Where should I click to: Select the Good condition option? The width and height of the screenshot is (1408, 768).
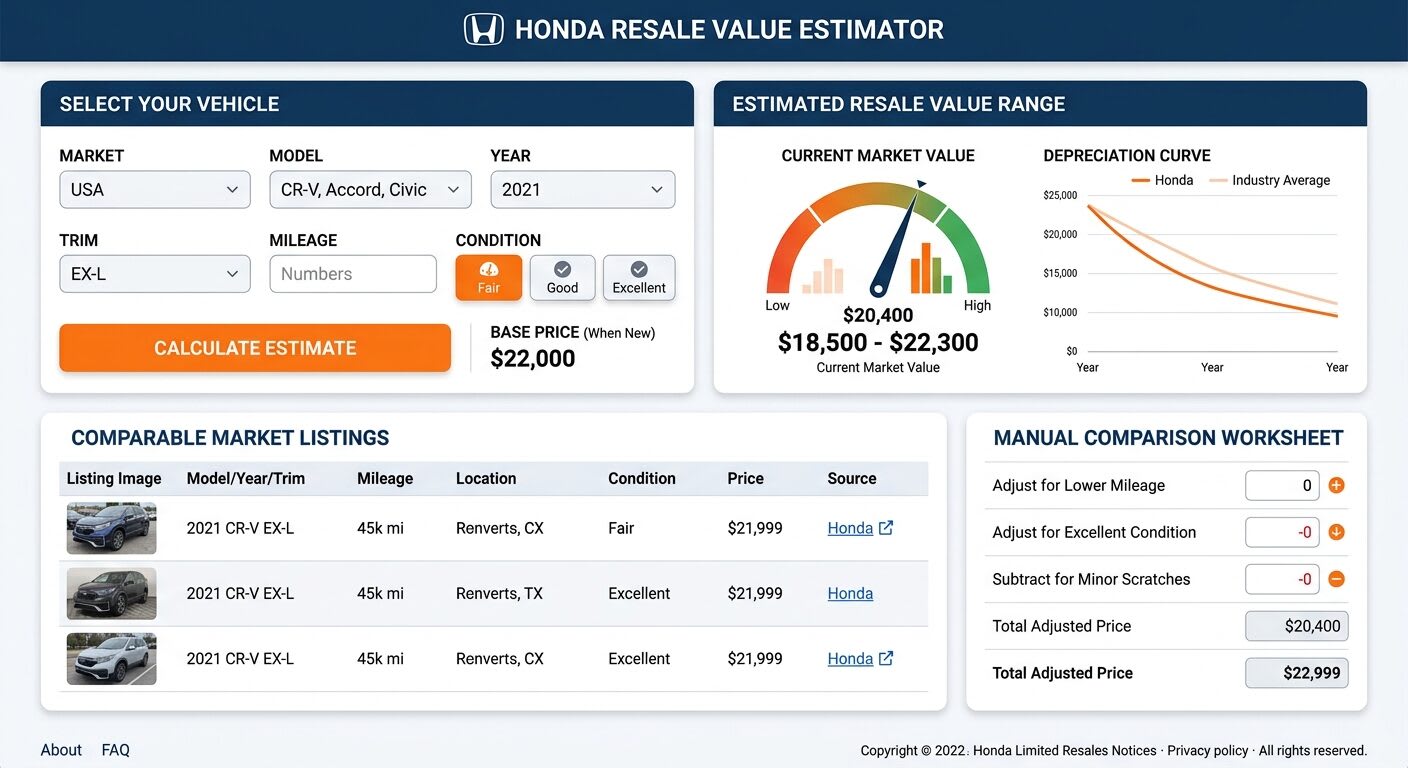pos(562,277)
